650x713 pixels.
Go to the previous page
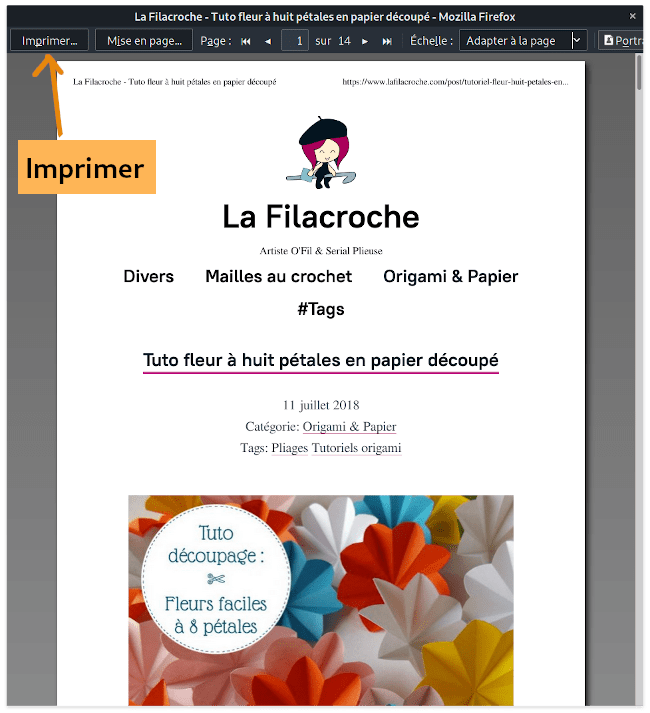(268, 41)
